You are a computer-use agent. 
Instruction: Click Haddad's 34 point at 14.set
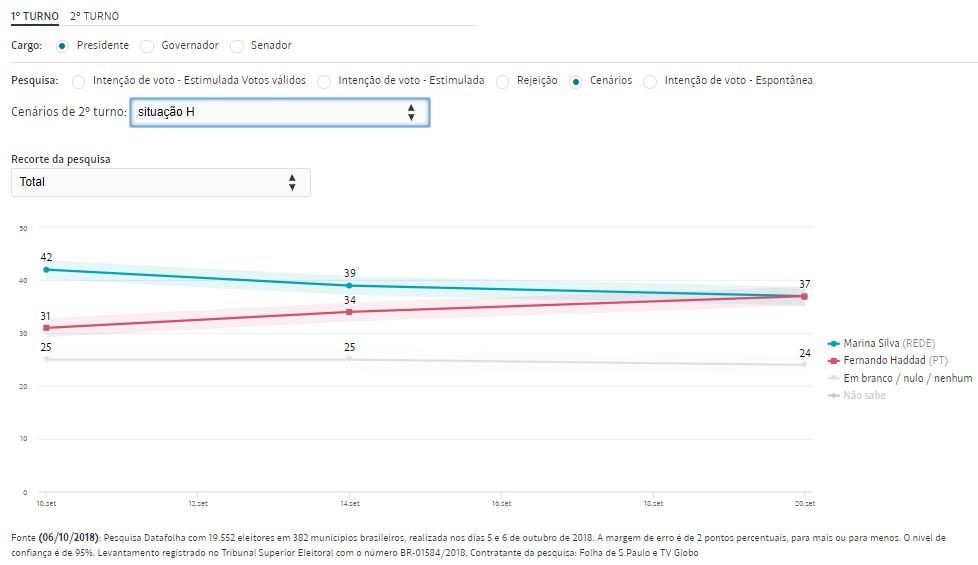point(349,312)
